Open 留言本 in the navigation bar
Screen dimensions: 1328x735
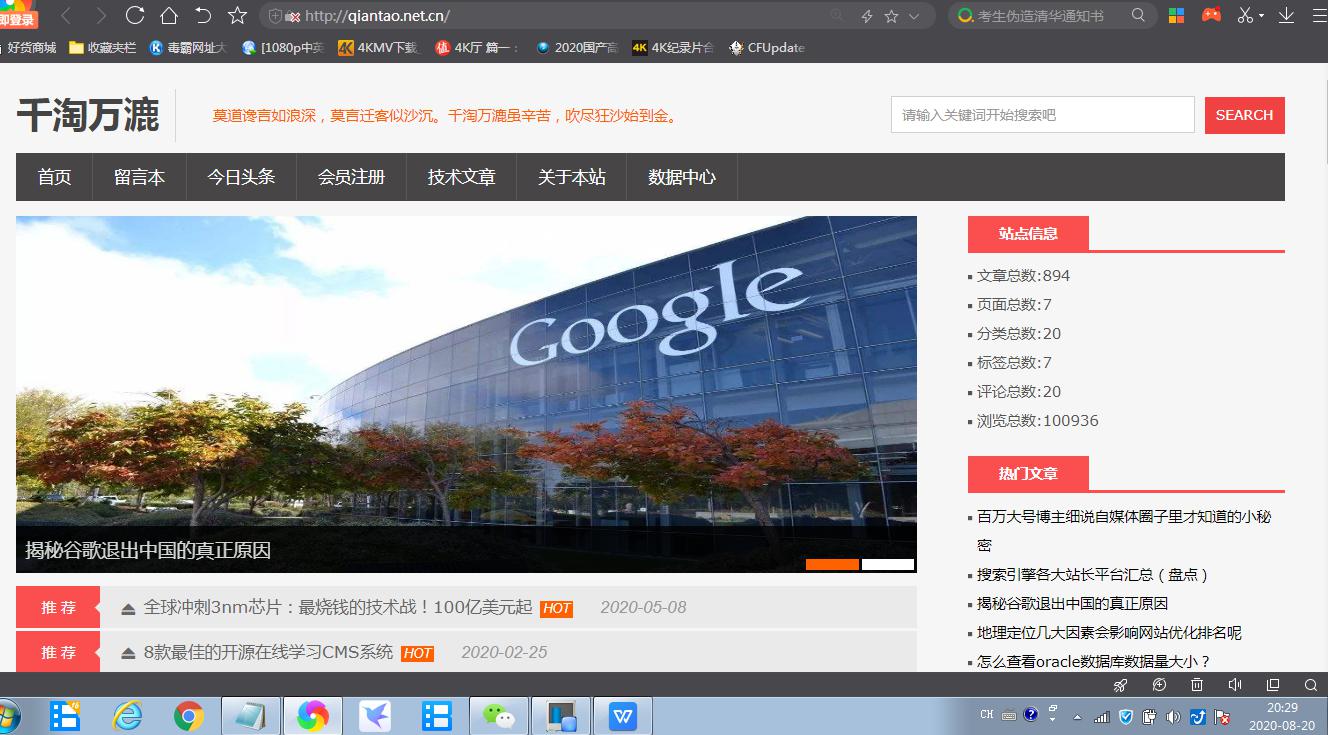point(139,177)
